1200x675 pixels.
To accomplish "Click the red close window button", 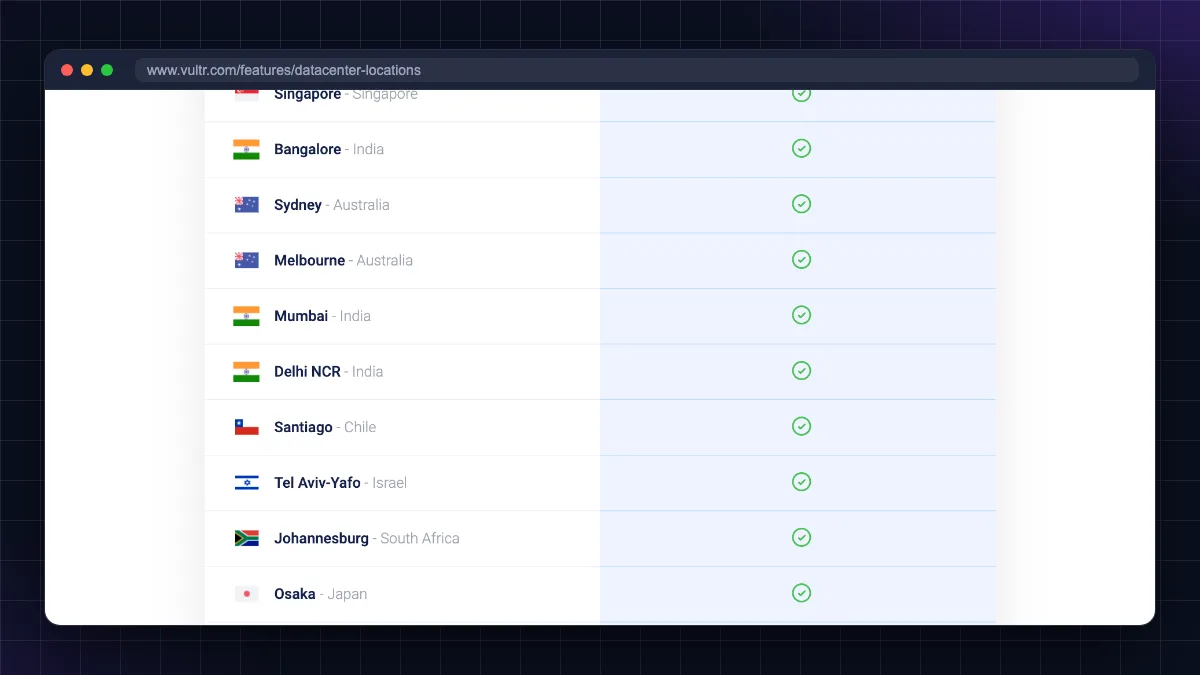I will [x=67, y=70].
